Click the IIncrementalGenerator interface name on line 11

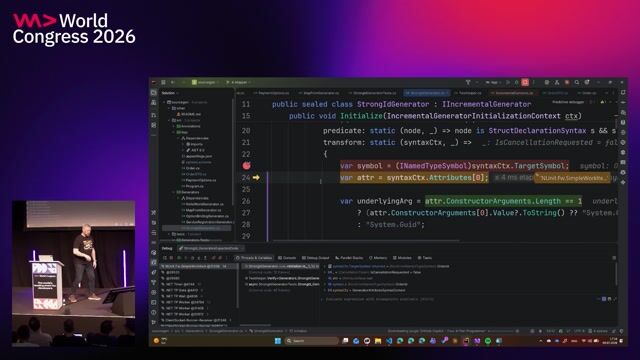coord(487,104)
